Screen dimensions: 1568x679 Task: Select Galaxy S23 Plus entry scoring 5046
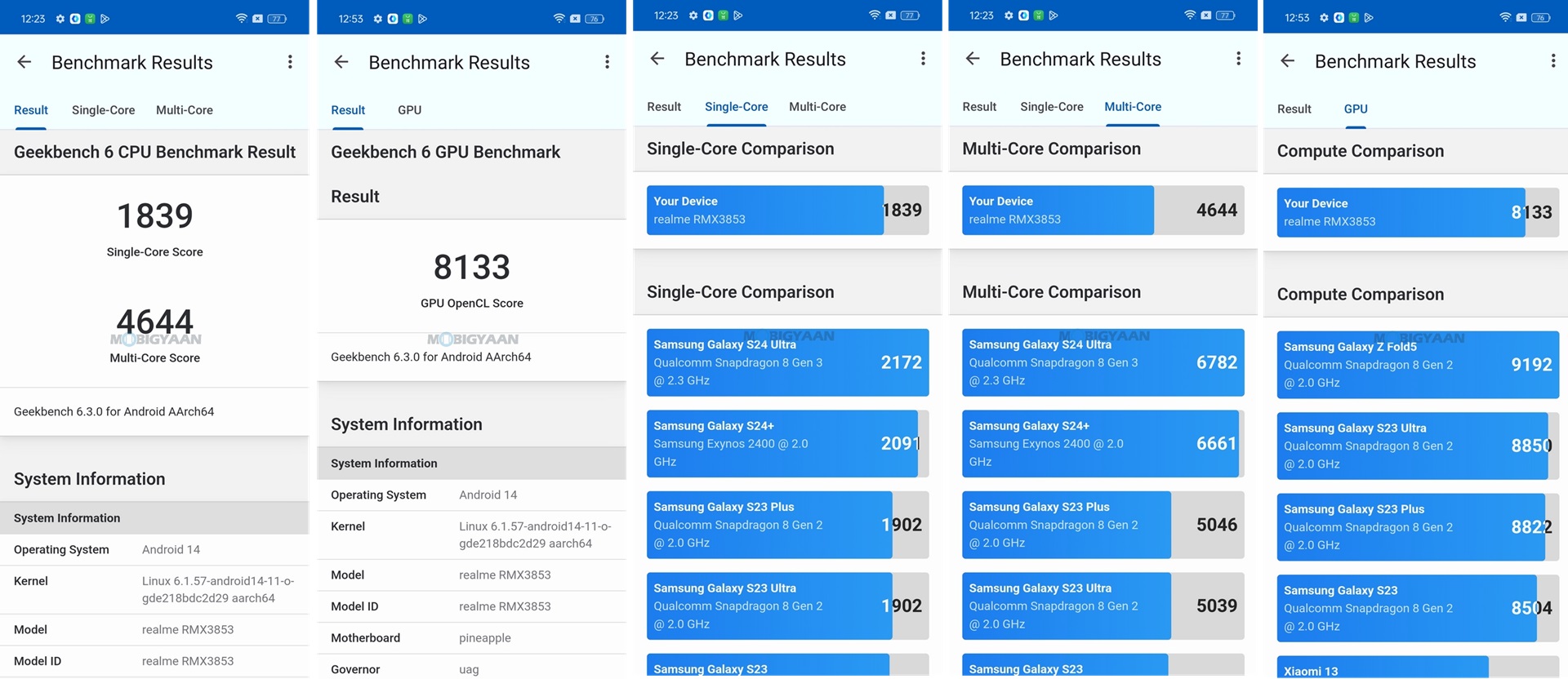click(x=1103, y=525)
